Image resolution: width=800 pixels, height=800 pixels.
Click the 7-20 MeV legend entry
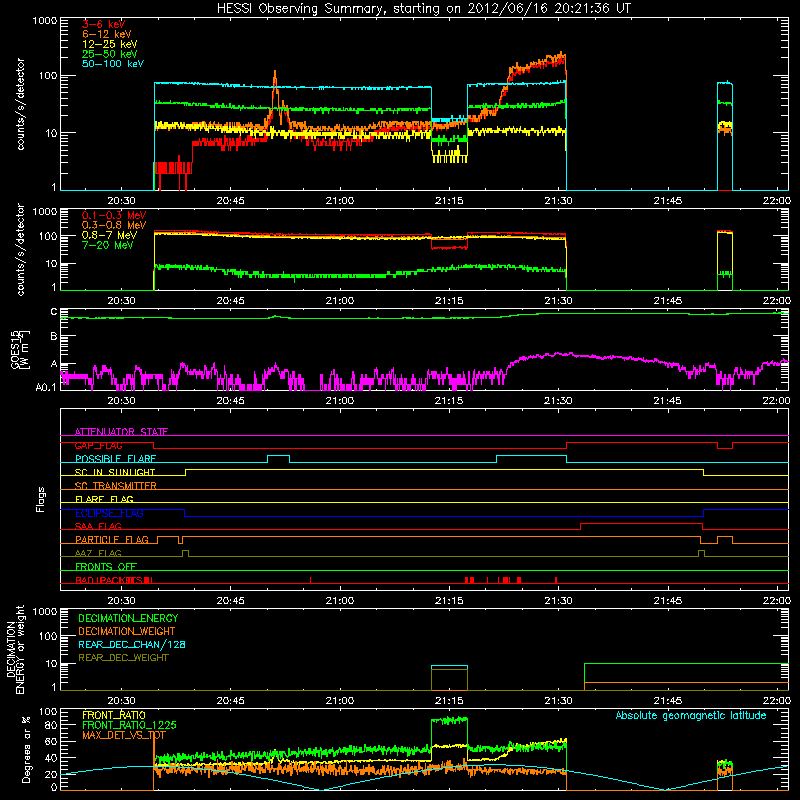(107, 245)
